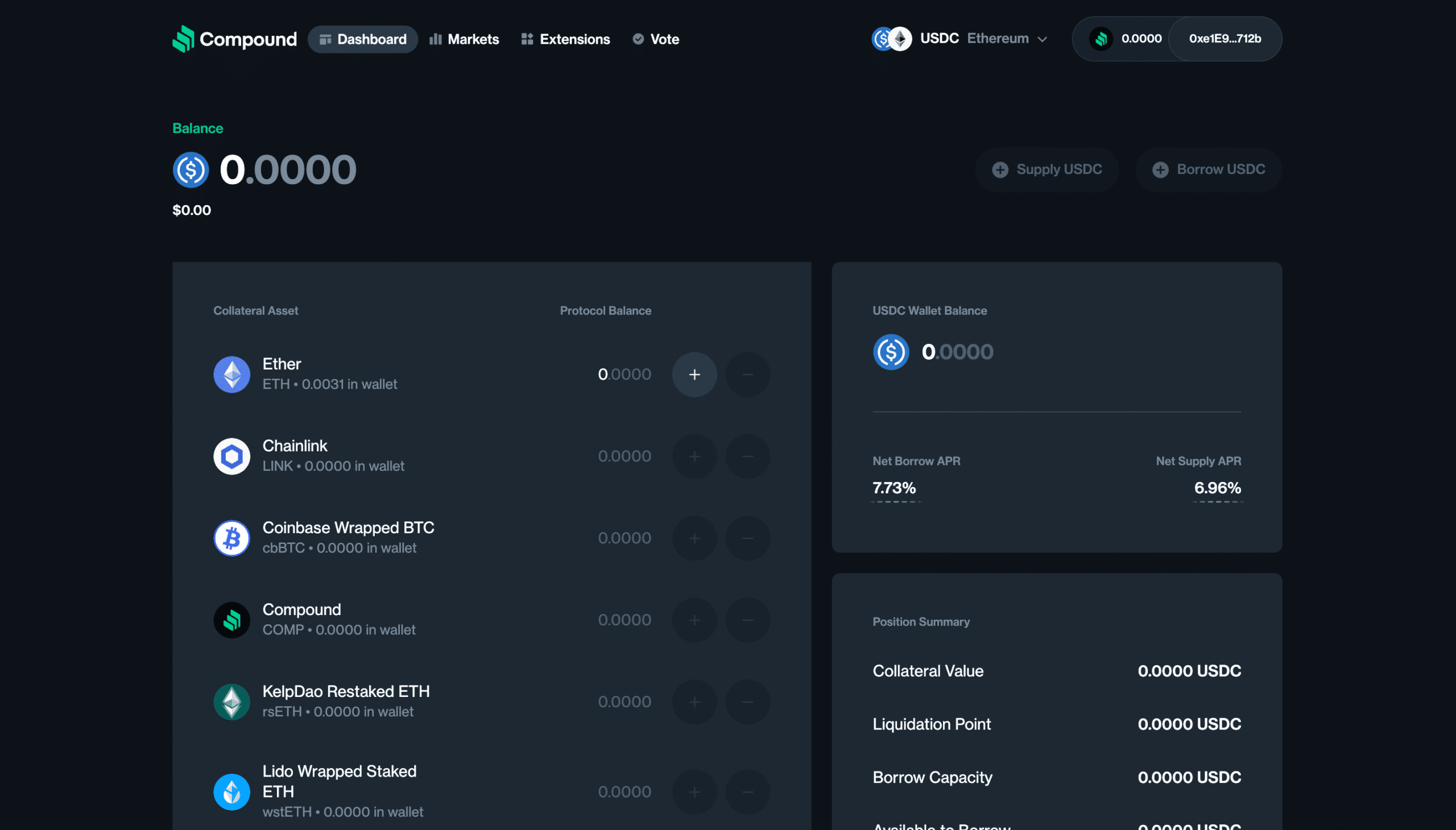Go to the Markets tab
This screenshot has width=1456, height=830.
[x=464, y=39]
